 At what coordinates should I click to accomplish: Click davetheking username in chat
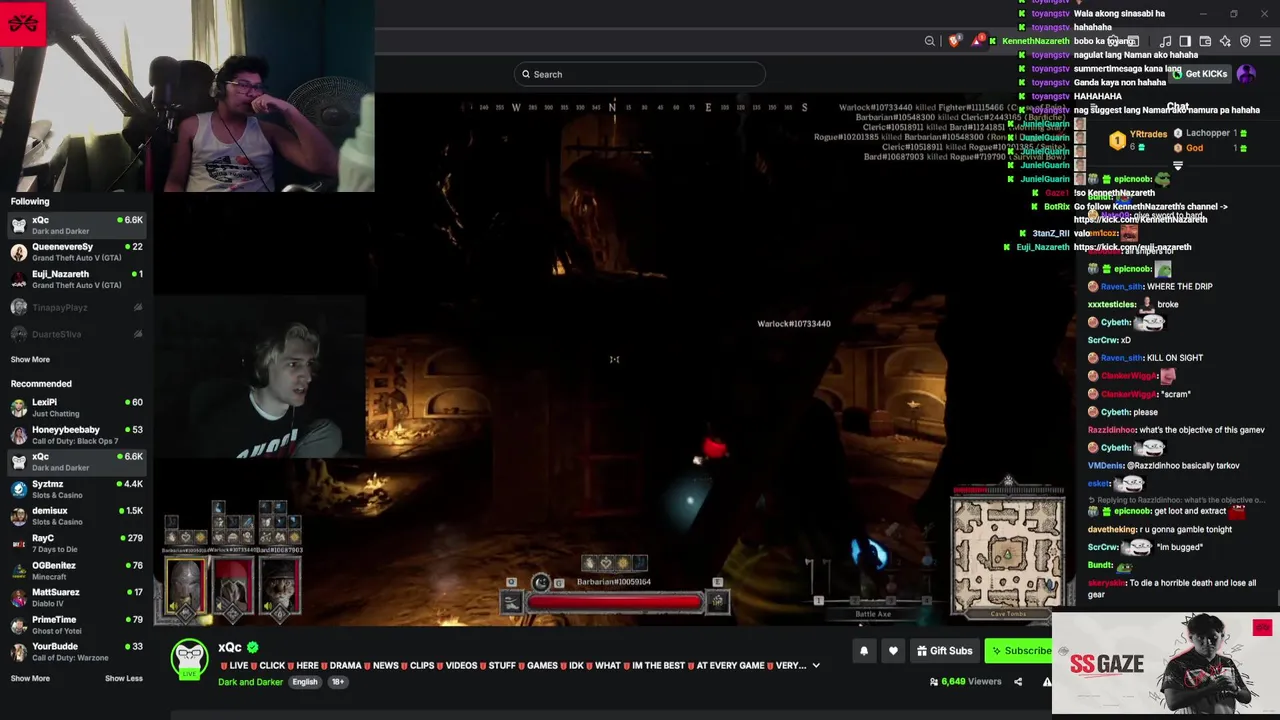tap(1112, 529)
